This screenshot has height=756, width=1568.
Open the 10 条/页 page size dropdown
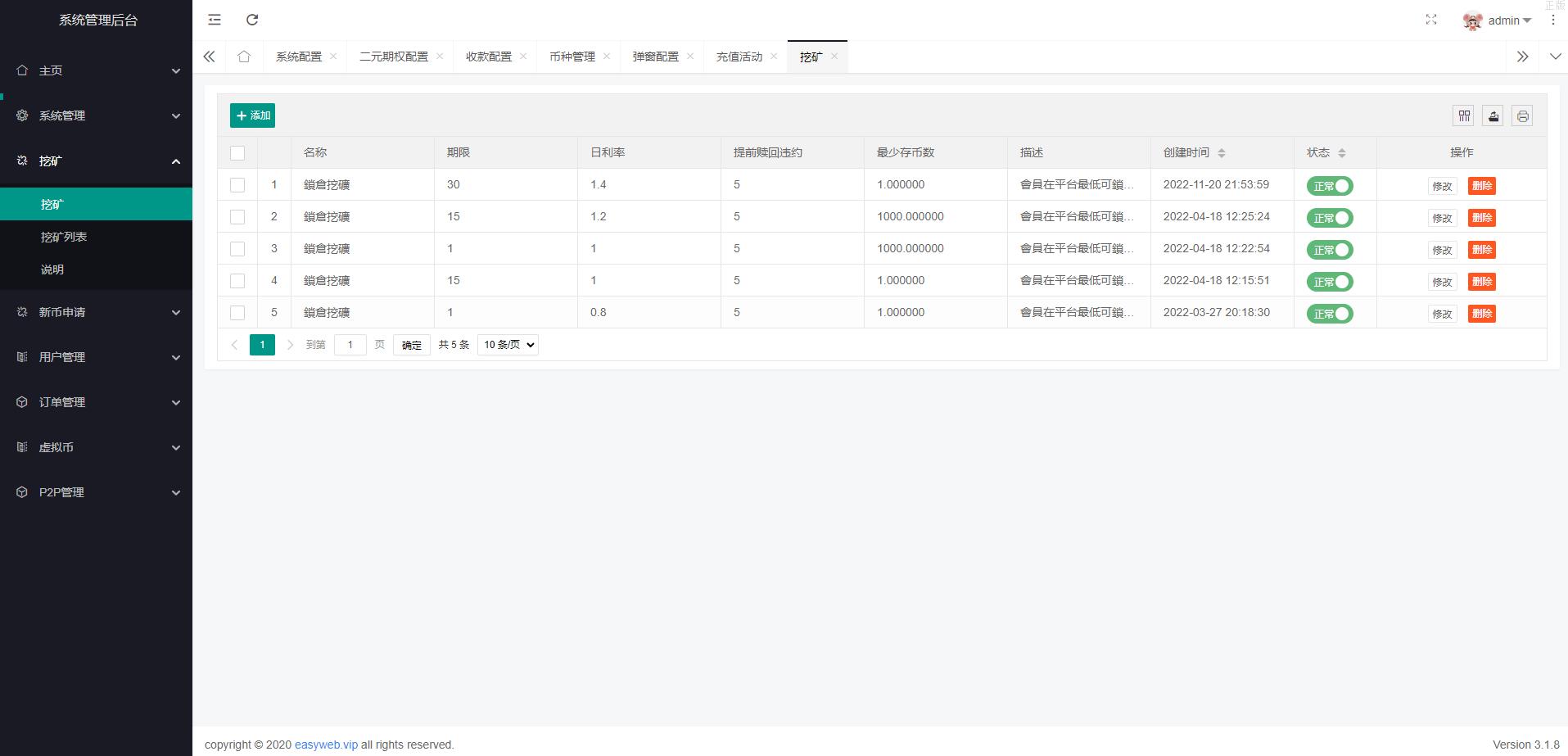coord(508,345)
